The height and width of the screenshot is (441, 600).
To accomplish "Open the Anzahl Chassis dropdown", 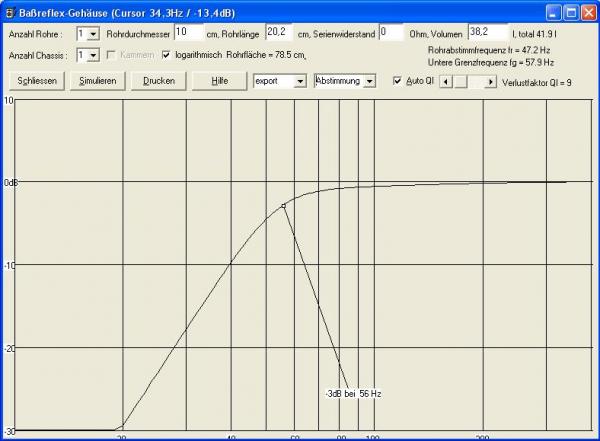I will point(93,55).
